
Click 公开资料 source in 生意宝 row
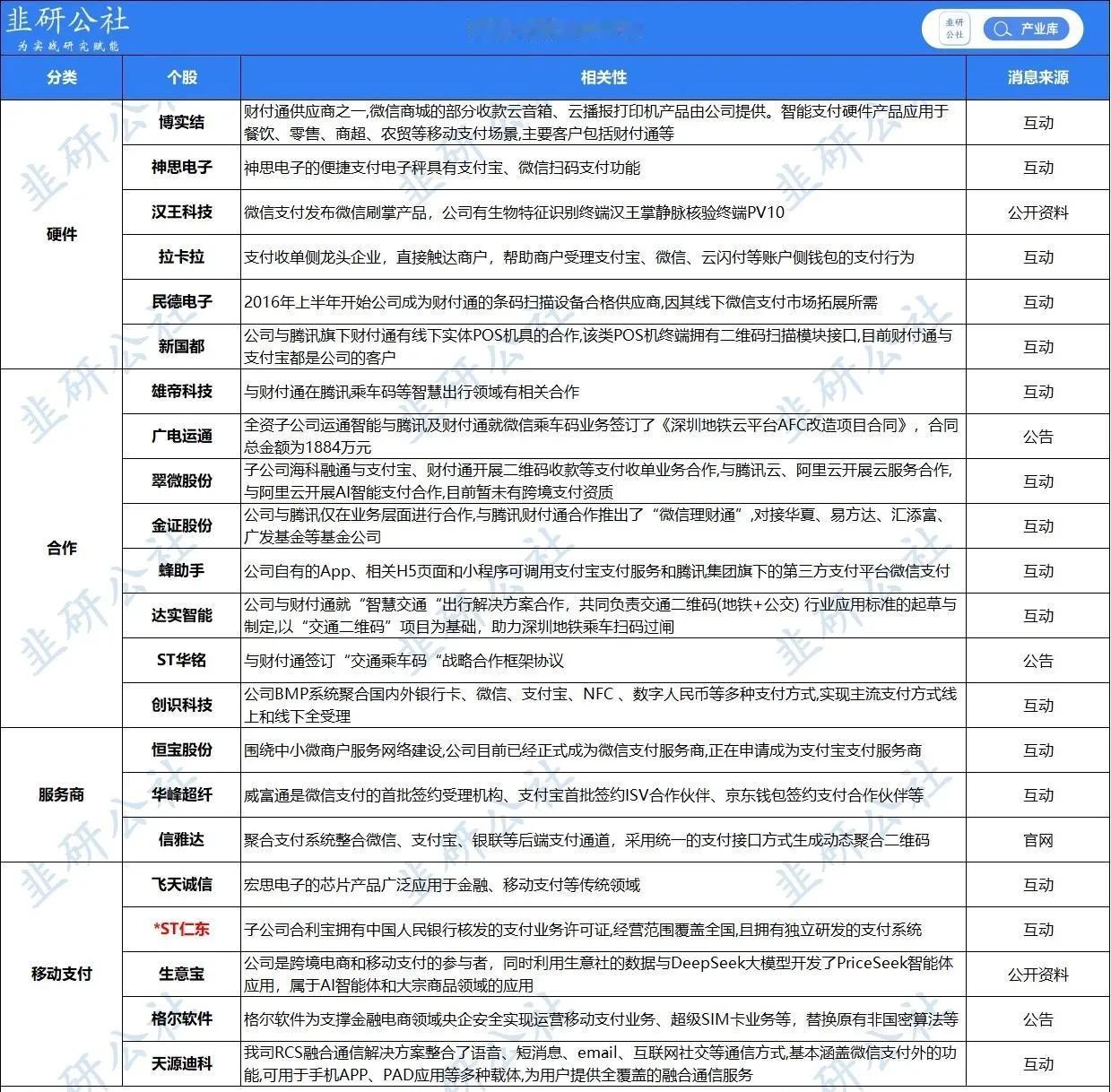tap(1038, 975)
